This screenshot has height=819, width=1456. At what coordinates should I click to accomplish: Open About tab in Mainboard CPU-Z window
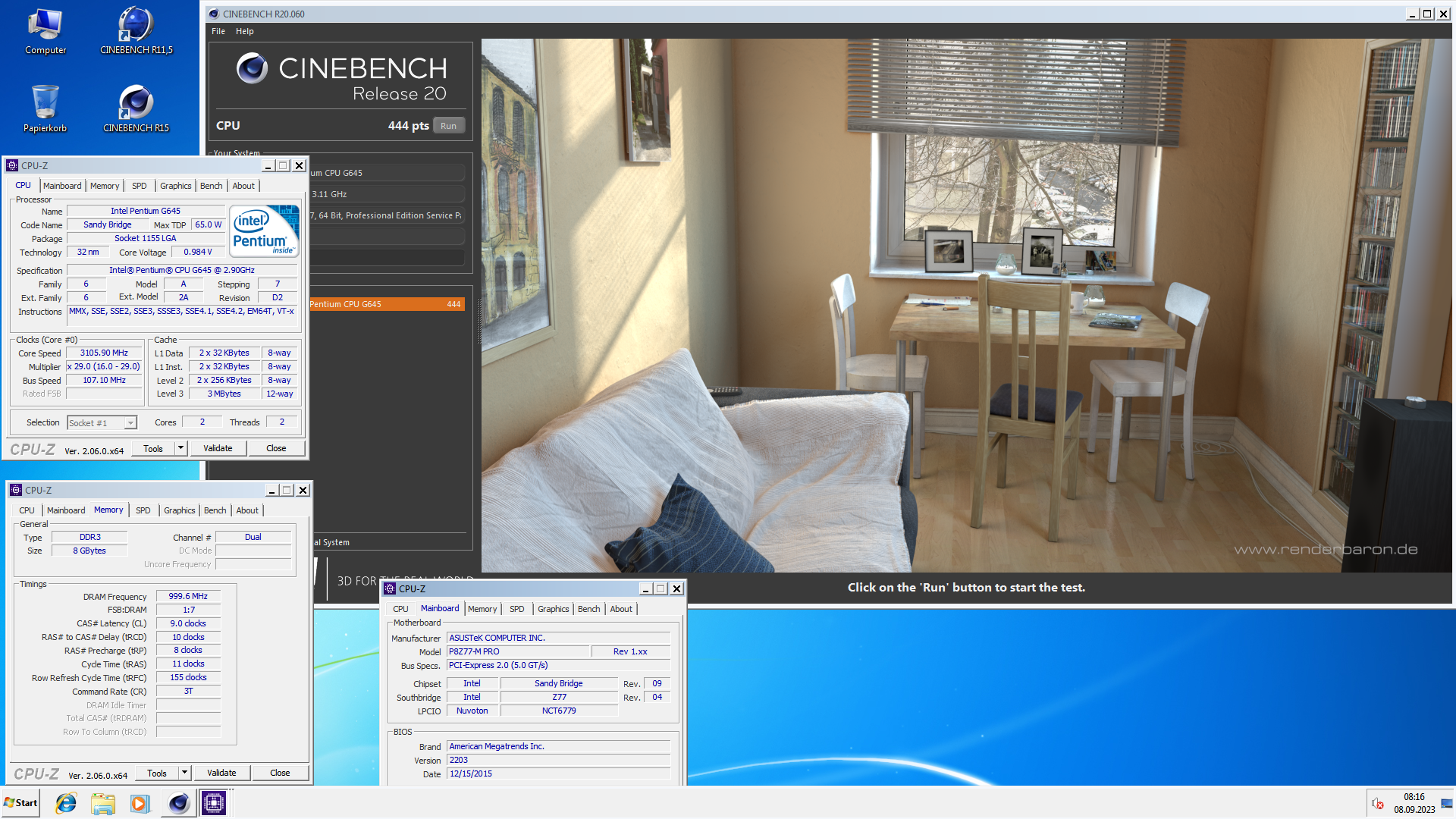(621, 609)
